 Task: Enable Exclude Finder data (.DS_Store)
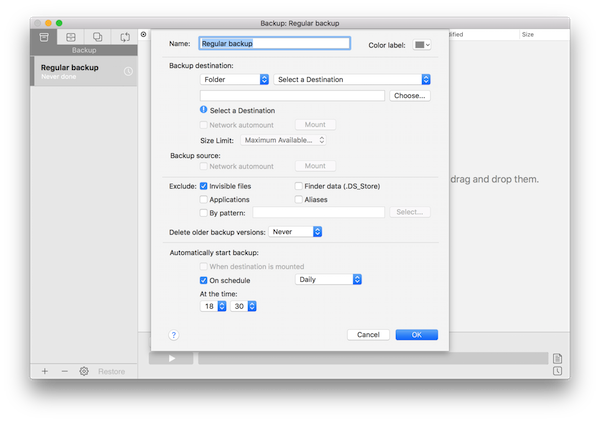[x=298, y=186]
